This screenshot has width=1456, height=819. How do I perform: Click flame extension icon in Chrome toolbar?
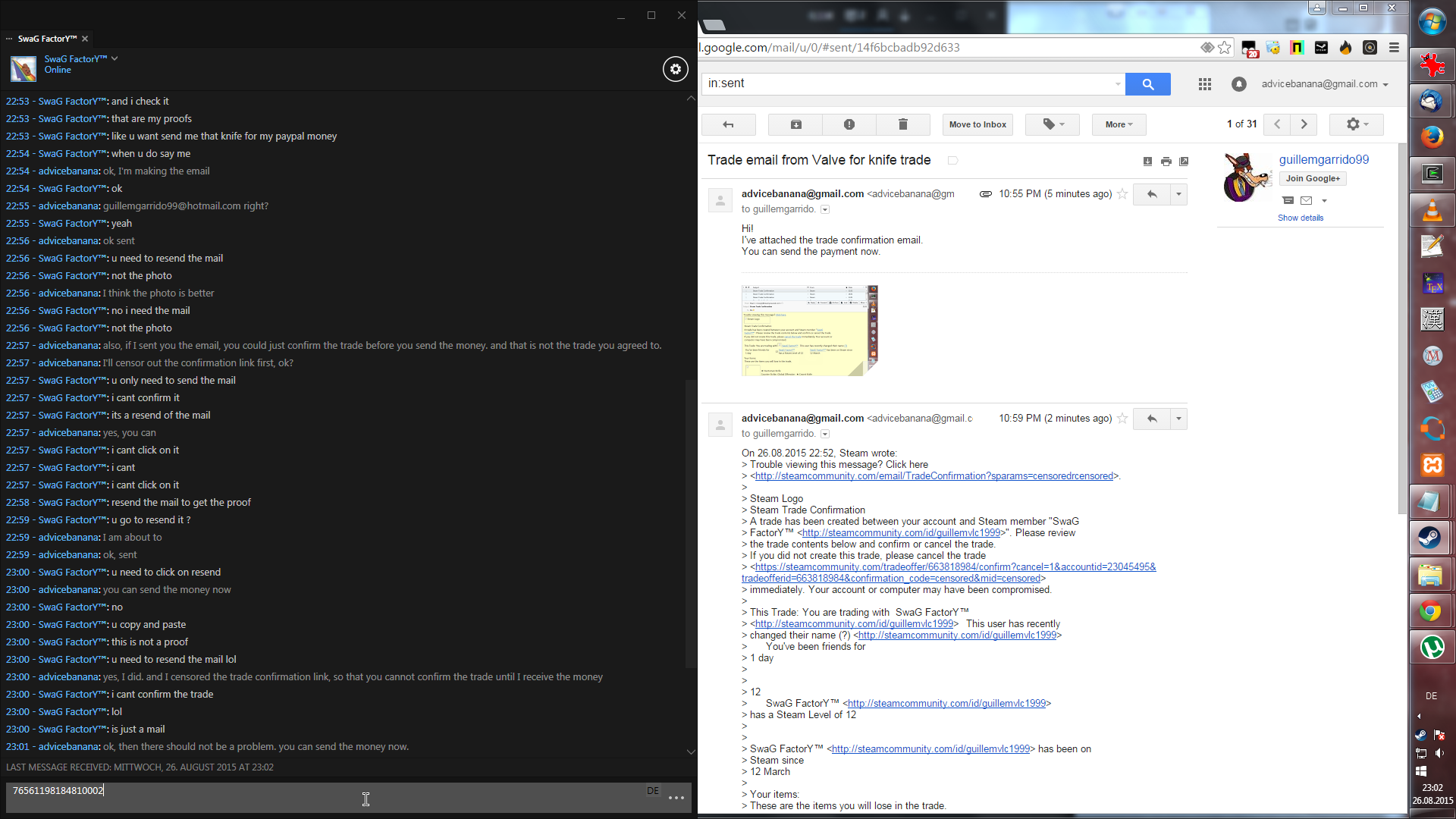pyautogui.click(x=1345, y=48)
